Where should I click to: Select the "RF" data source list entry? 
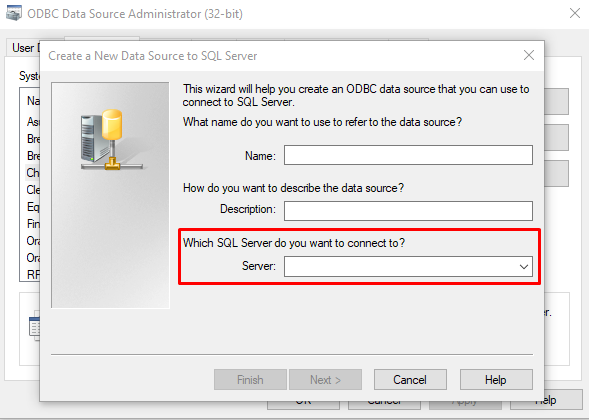[x=33, y=275]
